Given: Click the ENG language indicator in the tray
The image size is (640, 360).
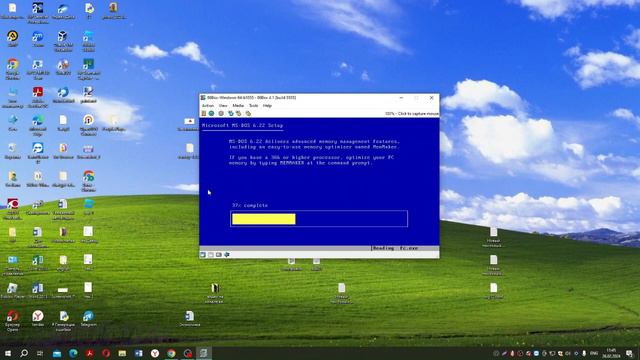Looking at the screenshot, I should pos(594,353).
